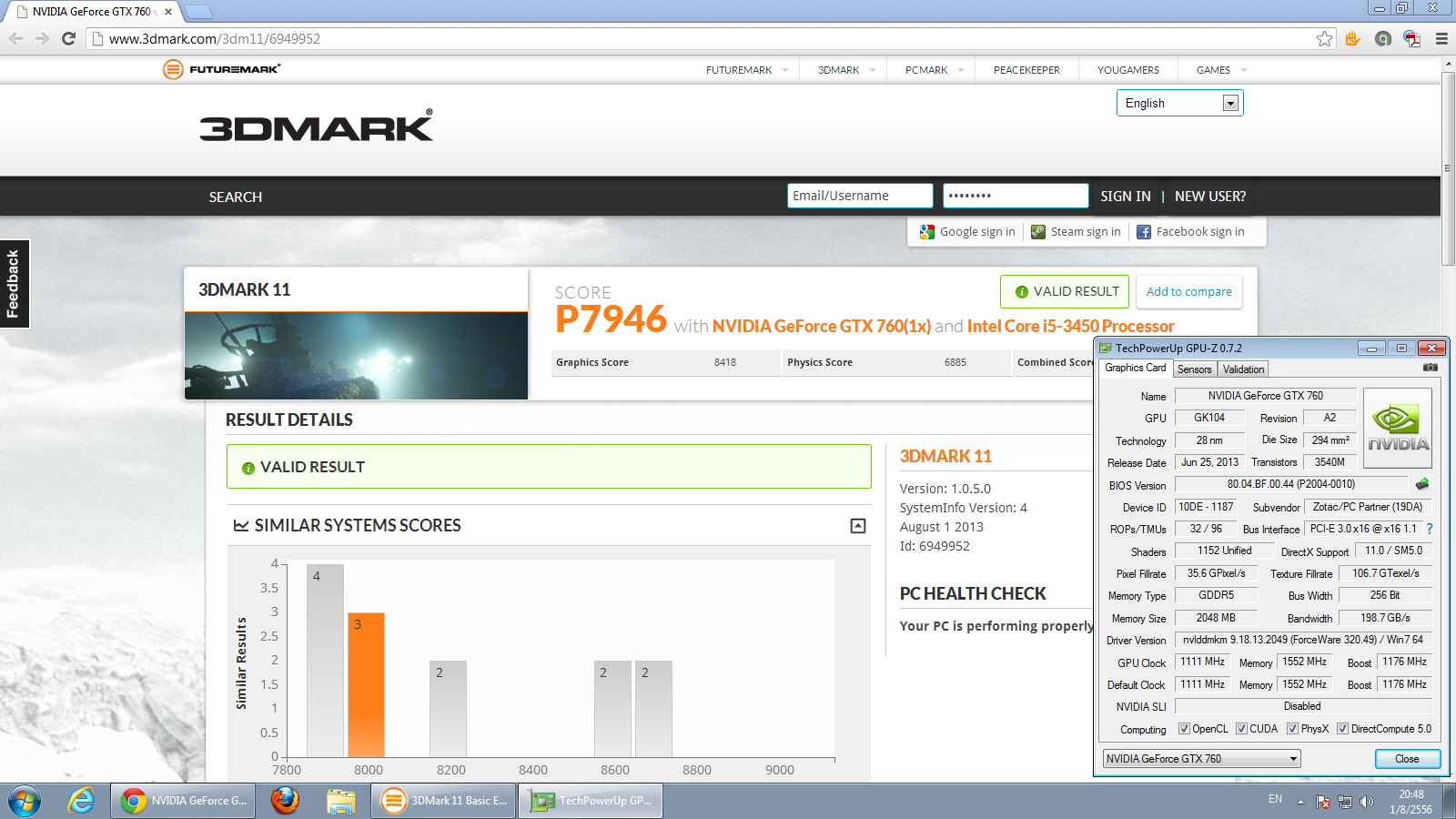Click the EN language indicator in tray

pos(1275,799)
